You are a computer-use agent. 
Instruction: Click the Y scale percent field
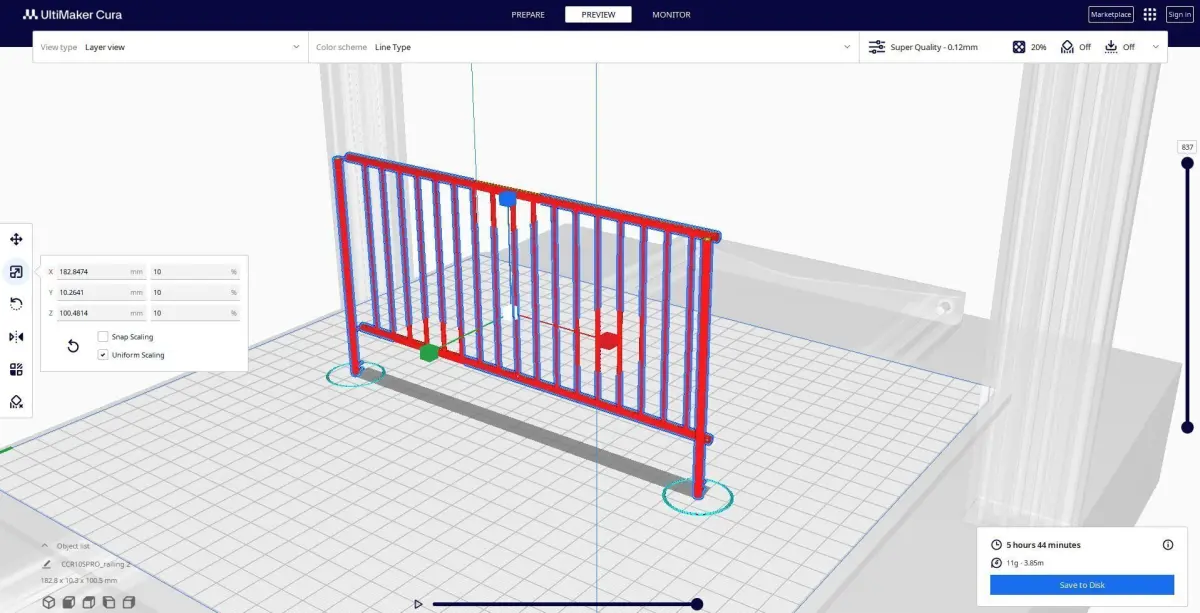[x=195, y=293]
